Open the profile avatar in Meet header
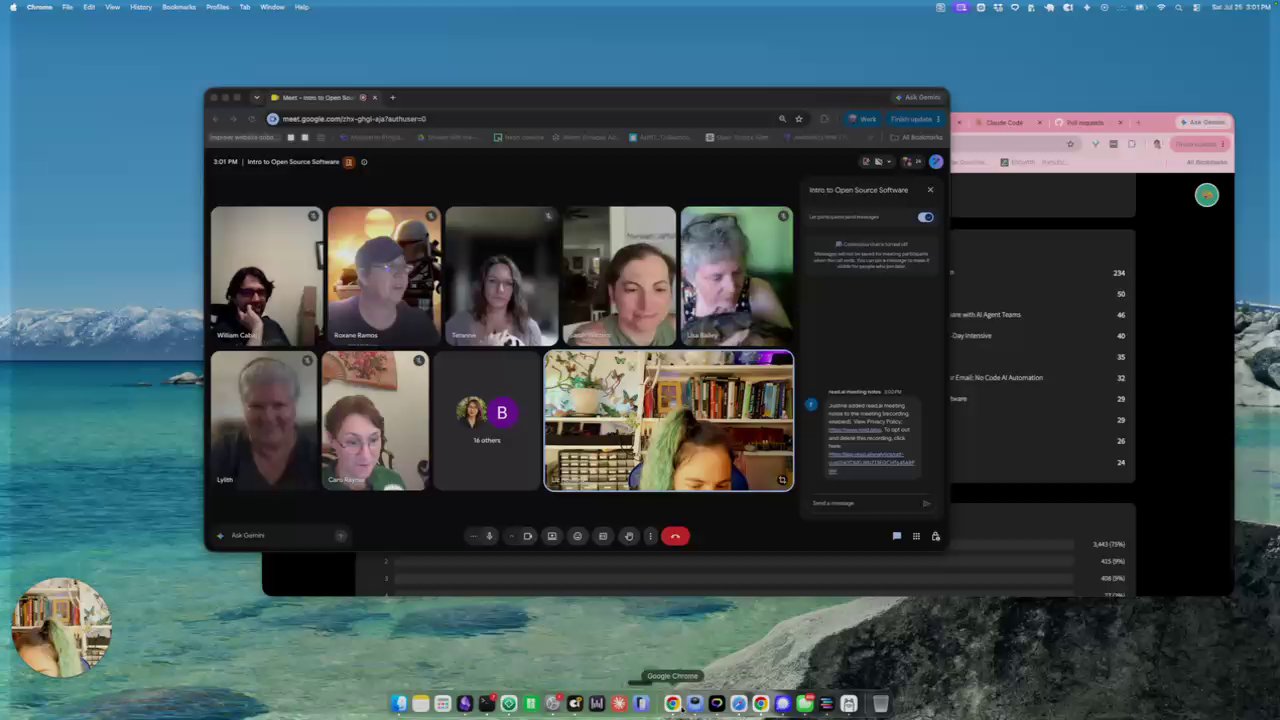 pos(936,162)
